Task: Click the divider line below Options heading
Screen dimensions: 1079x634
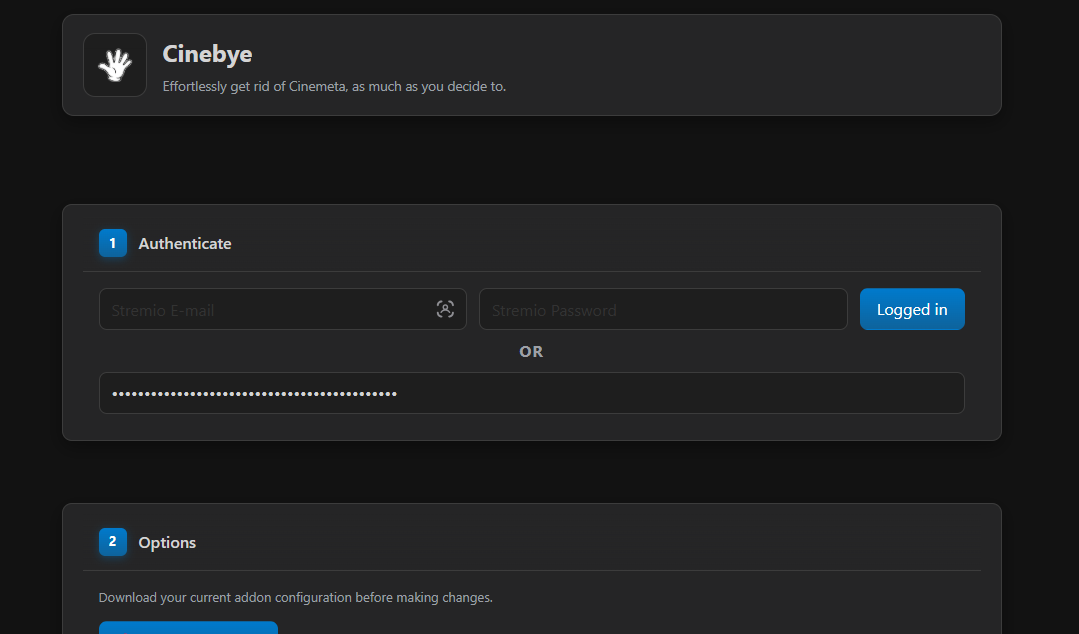Action: (531, 570)
